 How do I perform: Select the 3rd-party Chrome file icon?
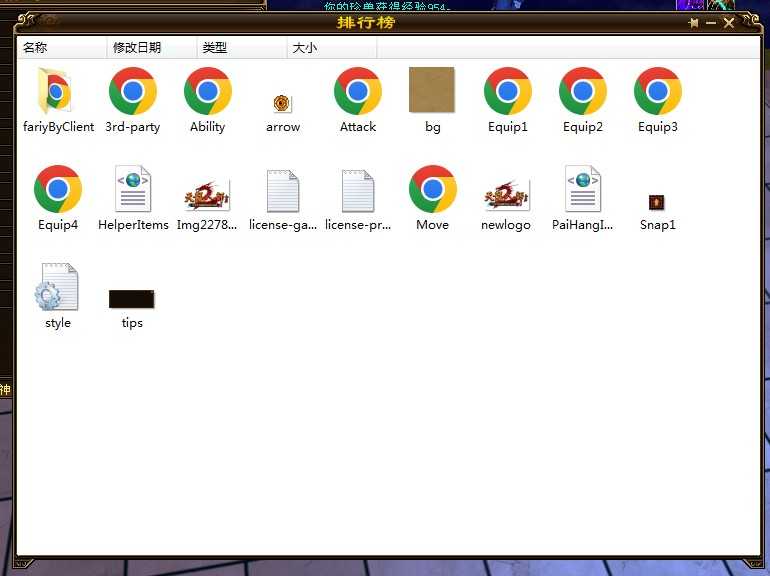(x=133, y=91)
